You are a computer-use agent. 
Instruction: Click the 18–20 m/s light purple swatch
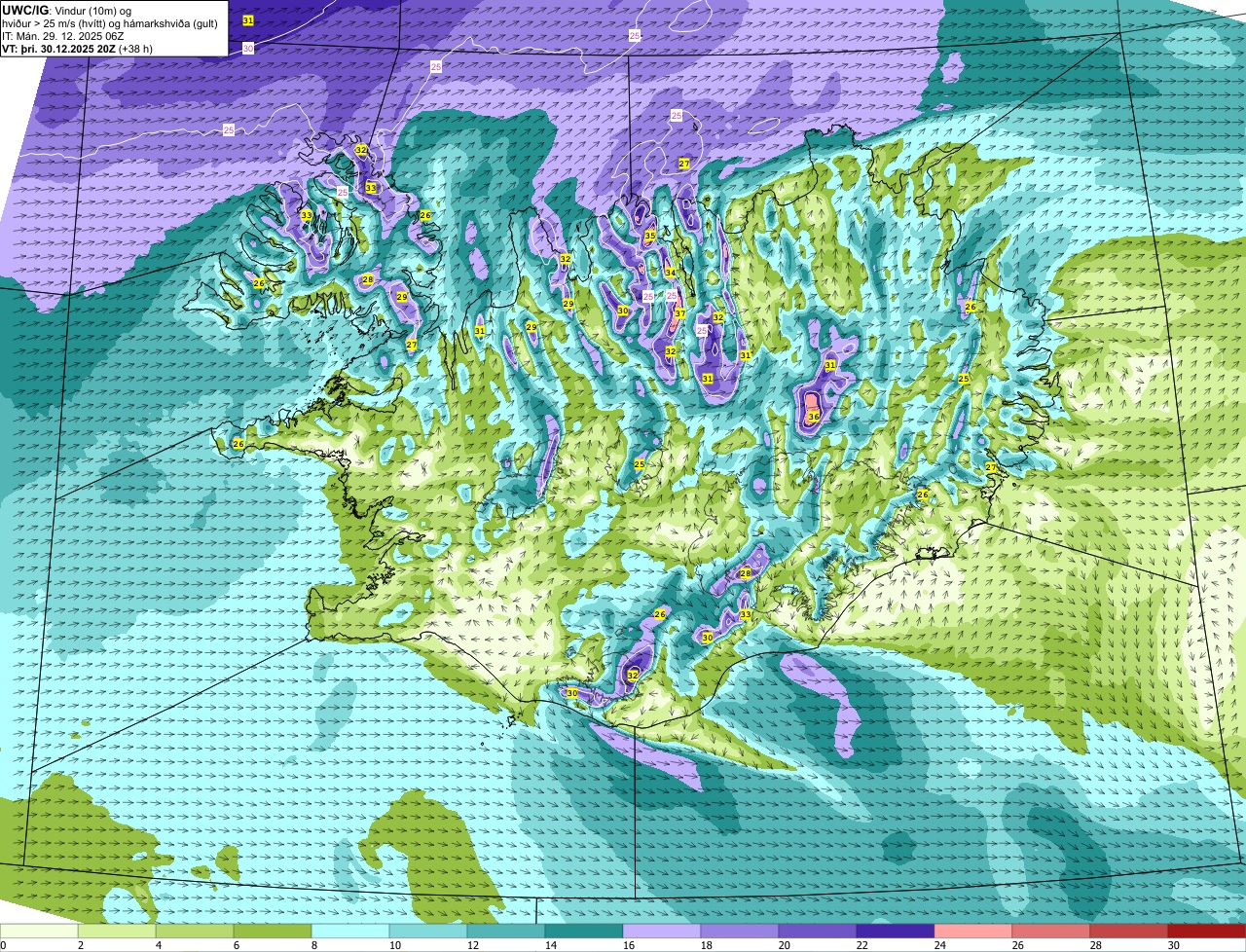pyautogui.click(x=740, y=931)
